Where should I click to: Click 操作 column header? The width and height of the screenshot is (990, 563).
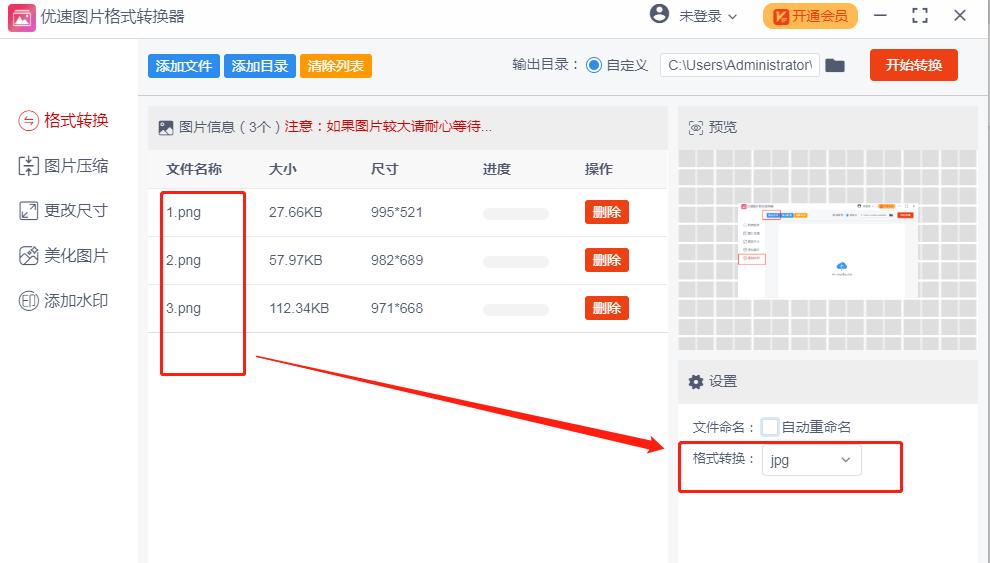(599, 169)
